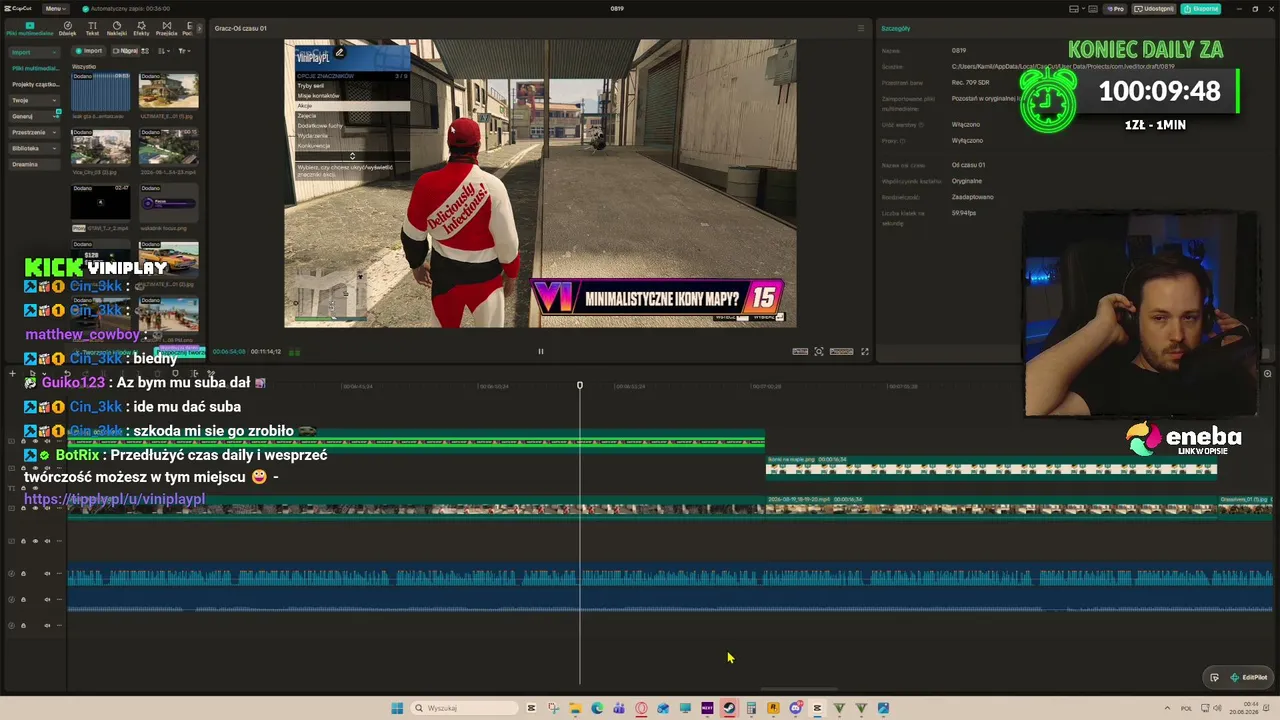Click the edit pencil icon in the preview
The width and height of the screenshot is (1280, 720).
[x=339, y=53]
